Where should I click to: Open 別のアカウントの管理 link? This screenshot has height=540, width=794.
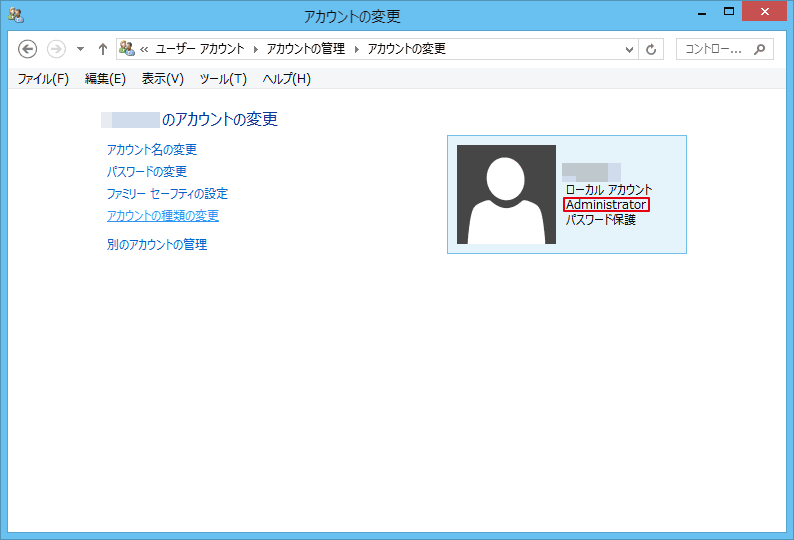(157, 245)
